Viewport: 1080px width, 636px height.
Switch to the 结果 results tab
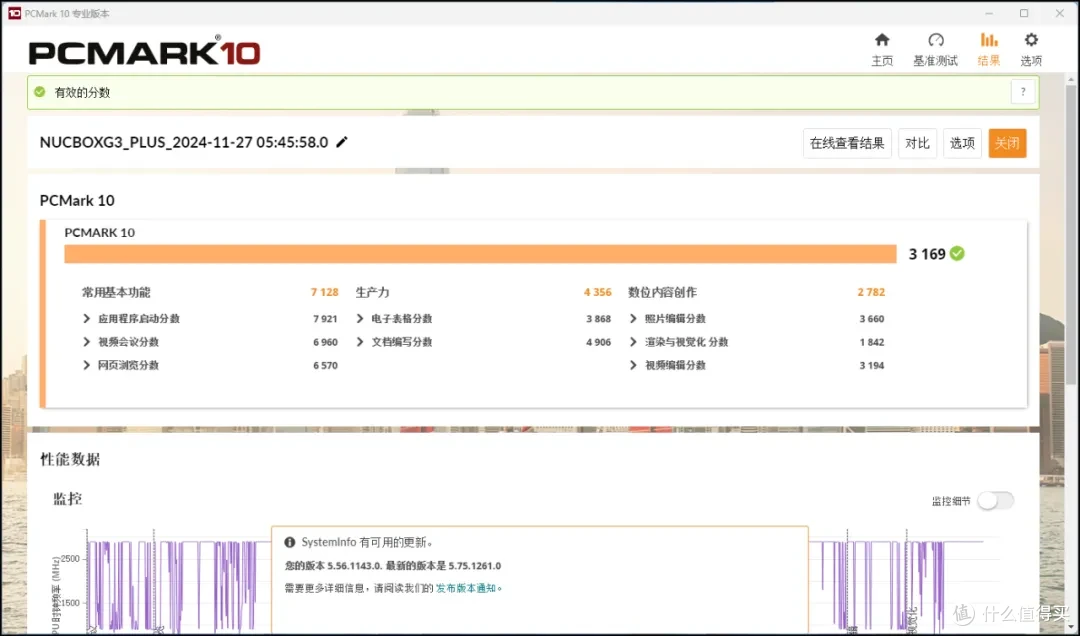click(988, 50)
